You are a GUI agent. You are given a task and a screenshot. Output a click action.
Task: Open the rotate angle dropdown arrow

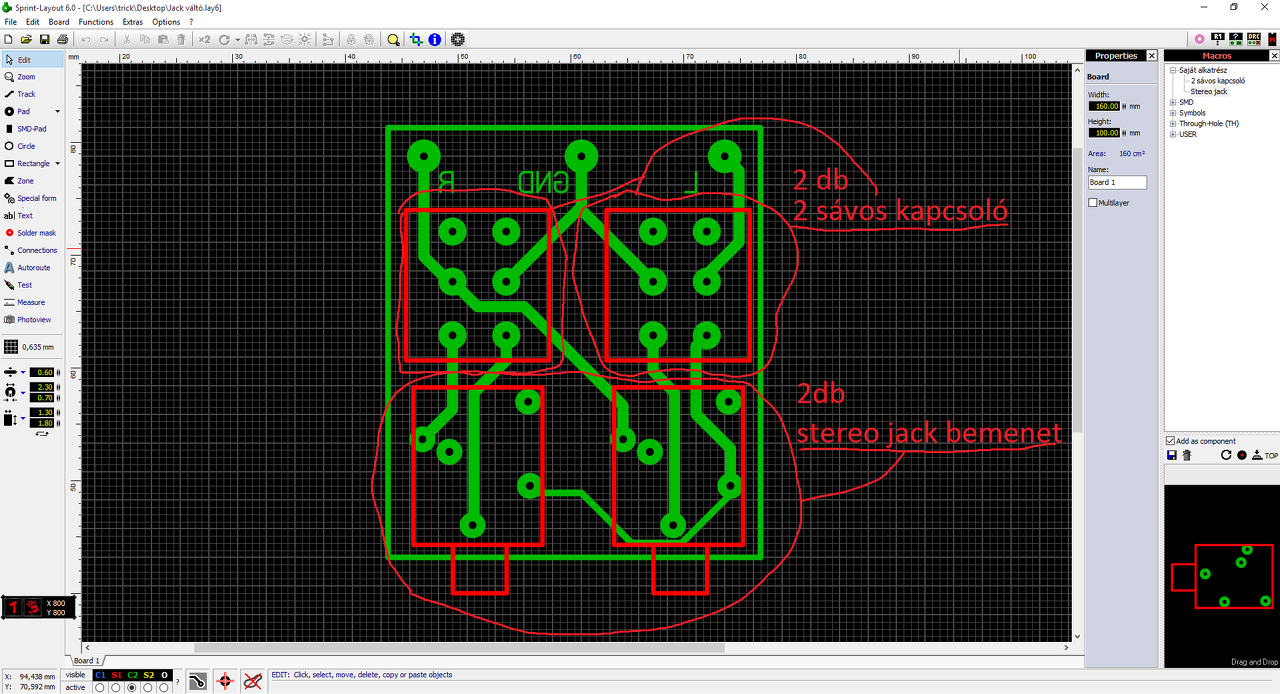tap(236, 39)
